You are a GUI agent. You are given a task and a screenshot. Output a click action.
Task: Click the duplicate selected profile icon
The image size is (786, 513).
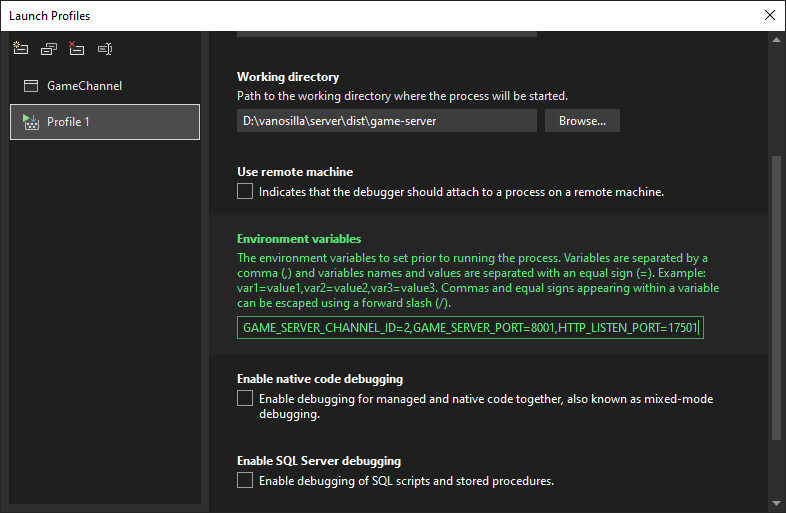[48, 48]
